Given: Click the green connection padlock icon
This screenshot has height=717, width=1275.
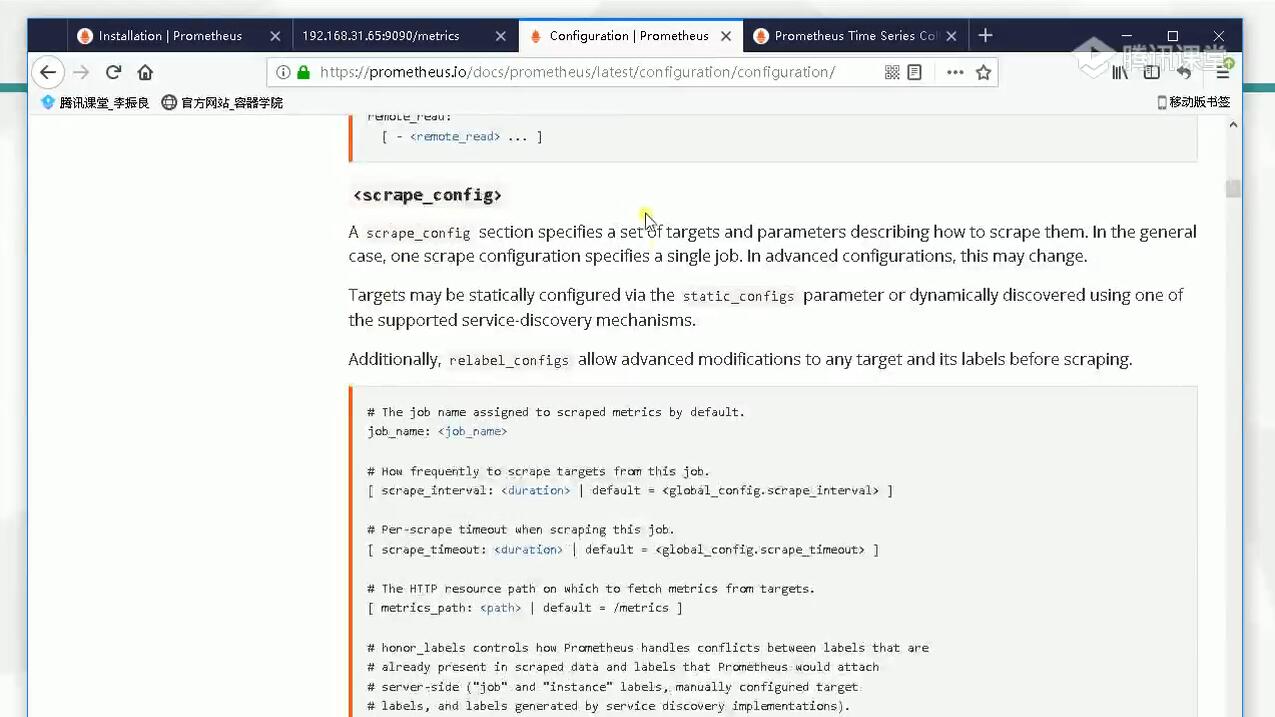Looking at the screenshot, I should [303, 72].
